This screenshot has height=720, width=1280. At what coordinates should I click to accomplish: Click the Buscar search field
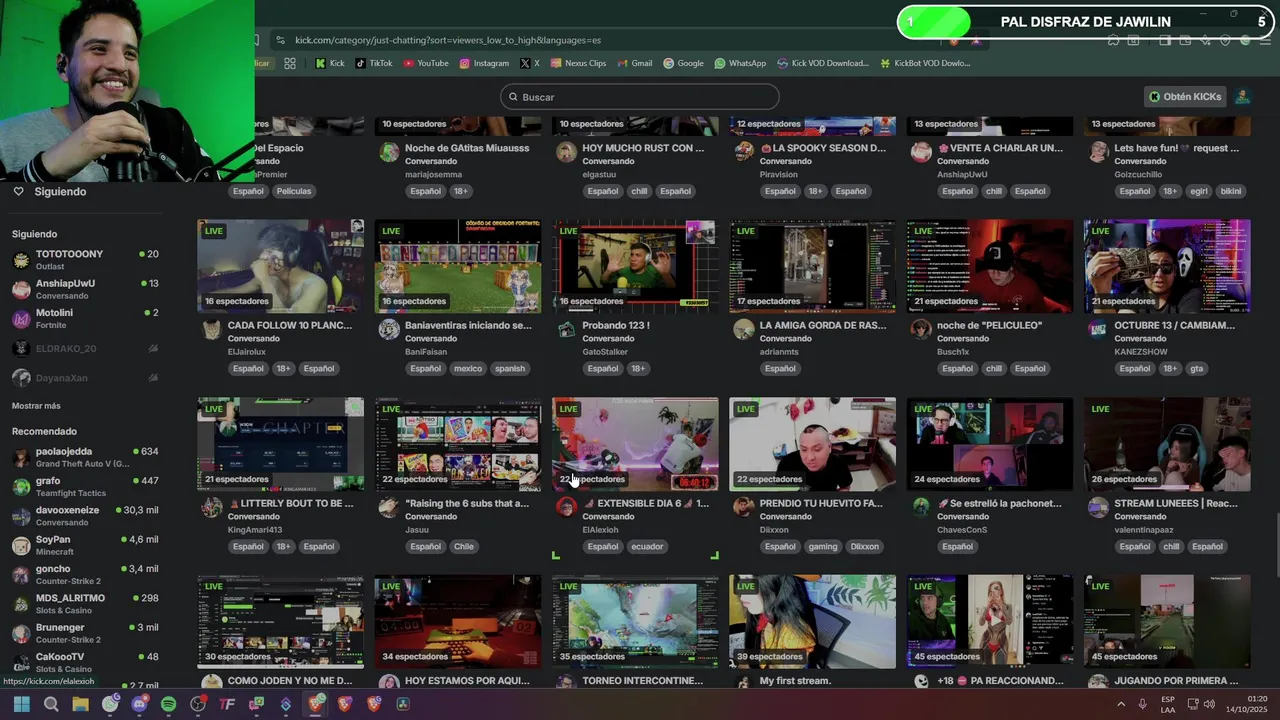pos(640,97)
